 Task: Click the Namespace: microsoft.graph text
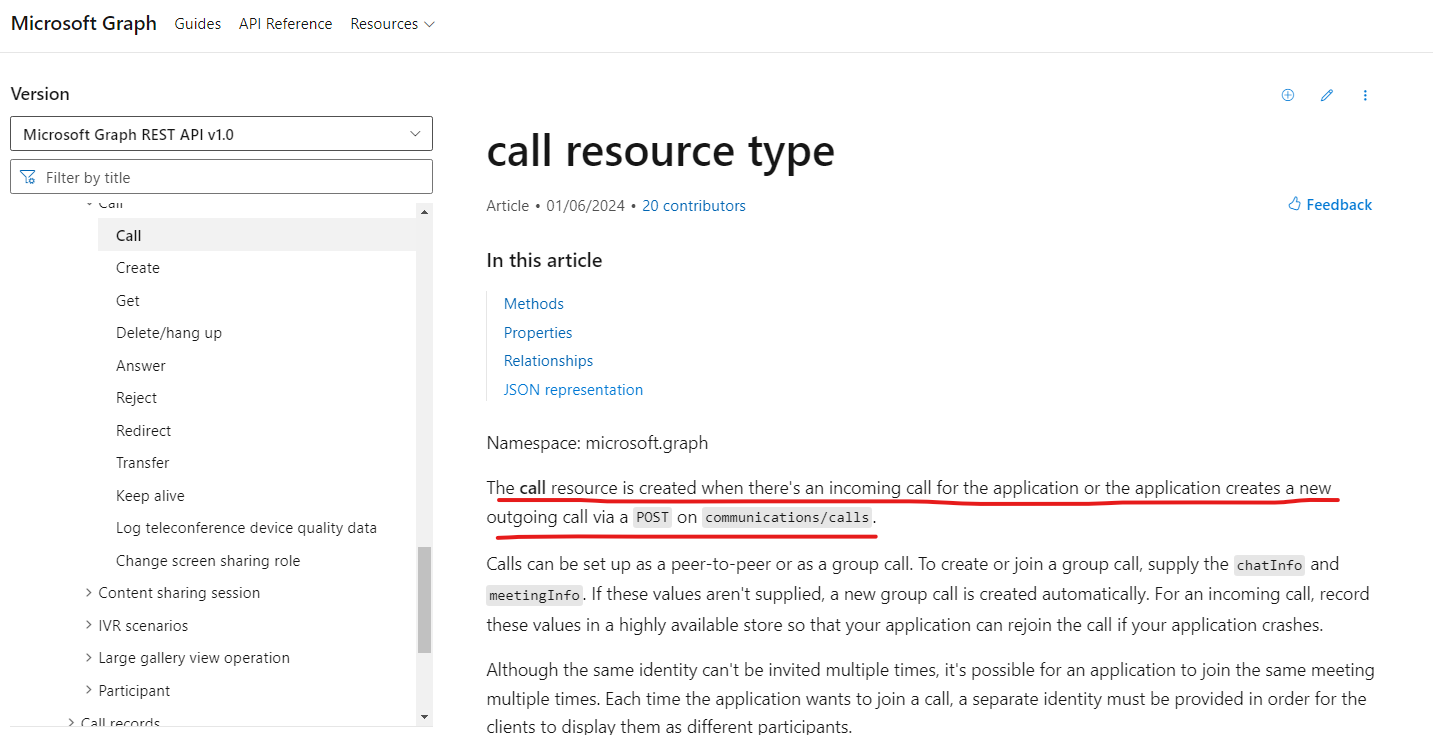[x=597, y=443]
